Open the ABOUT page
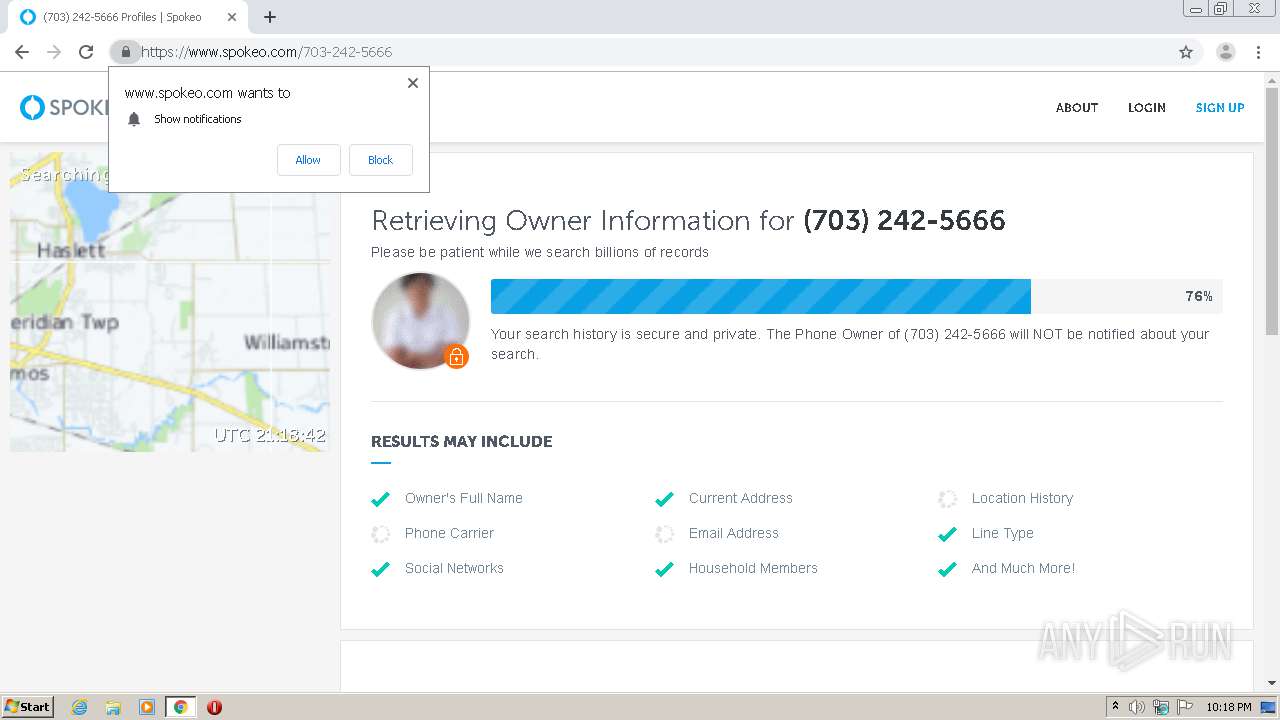 (x=1077, y=108)
